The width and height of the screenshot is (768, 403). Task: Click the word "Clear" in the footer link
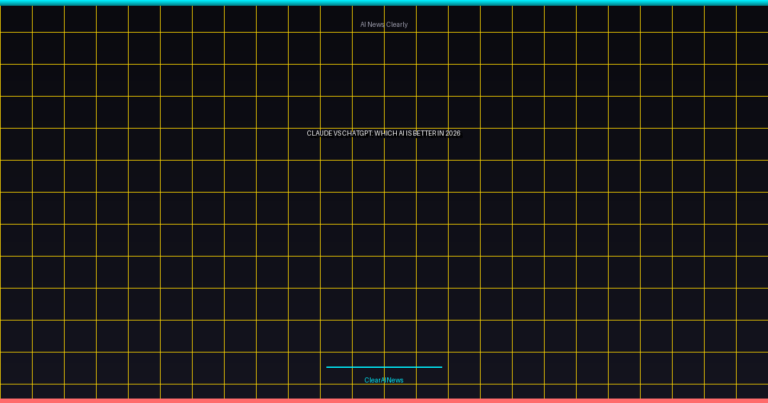tap(373, 380)
